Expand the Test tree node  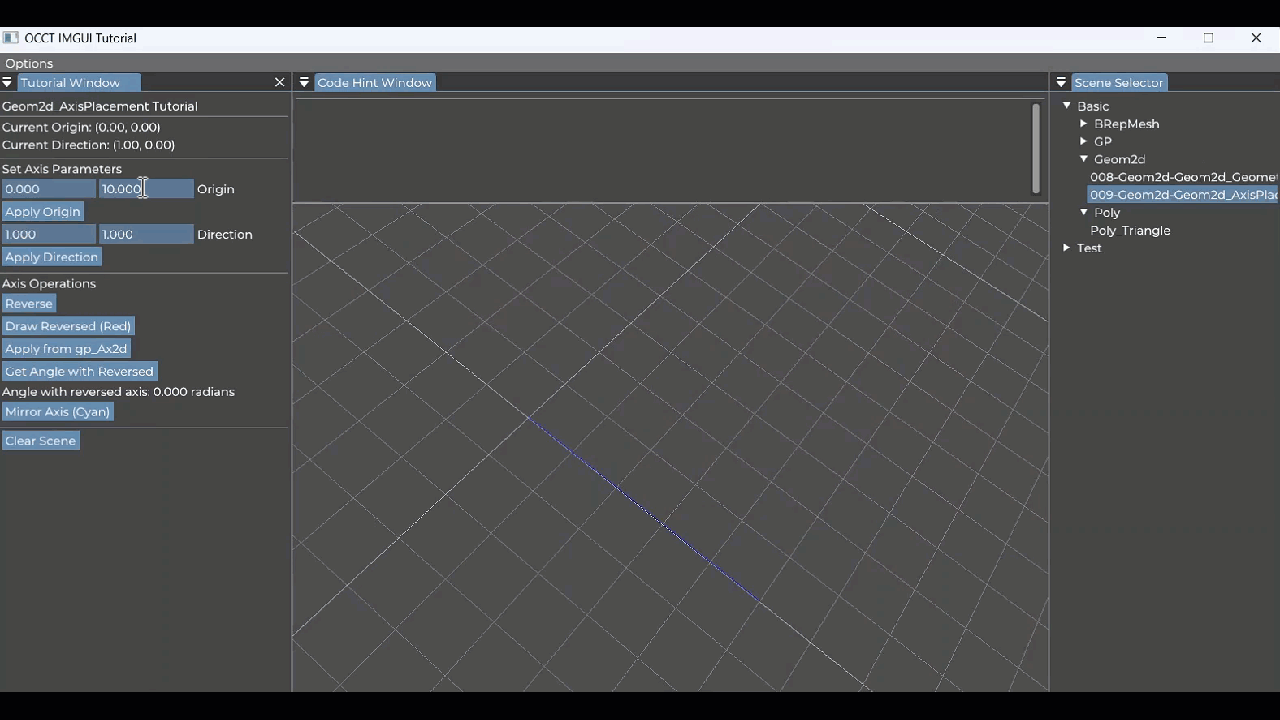[x=1066, y=248]
